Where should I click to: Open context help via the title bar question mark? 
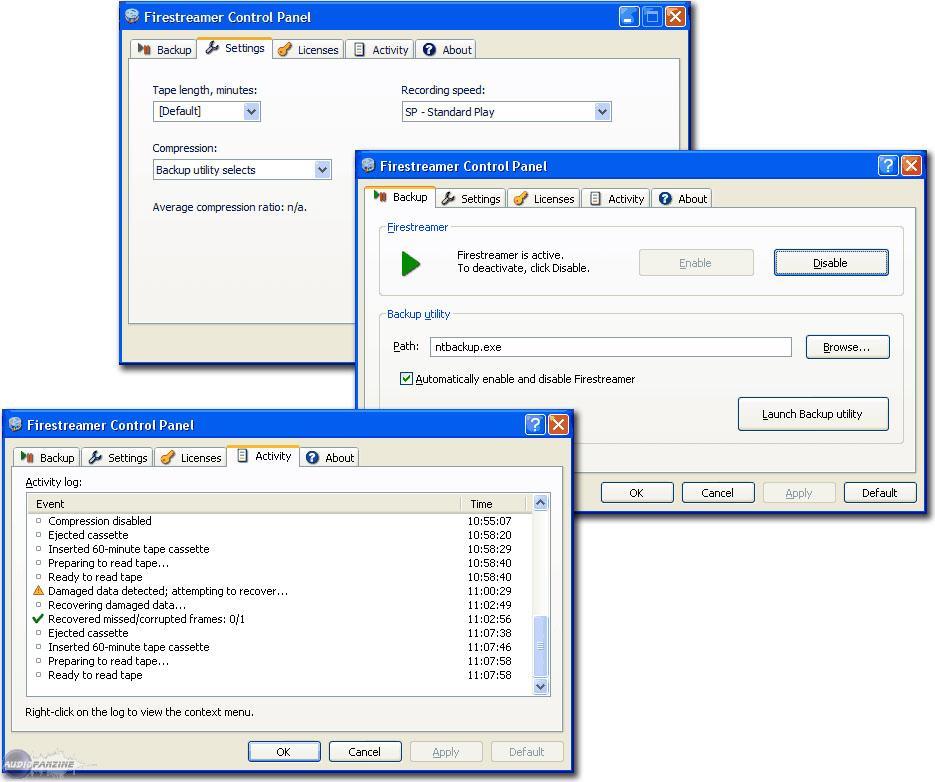click(x=888, y=166)
